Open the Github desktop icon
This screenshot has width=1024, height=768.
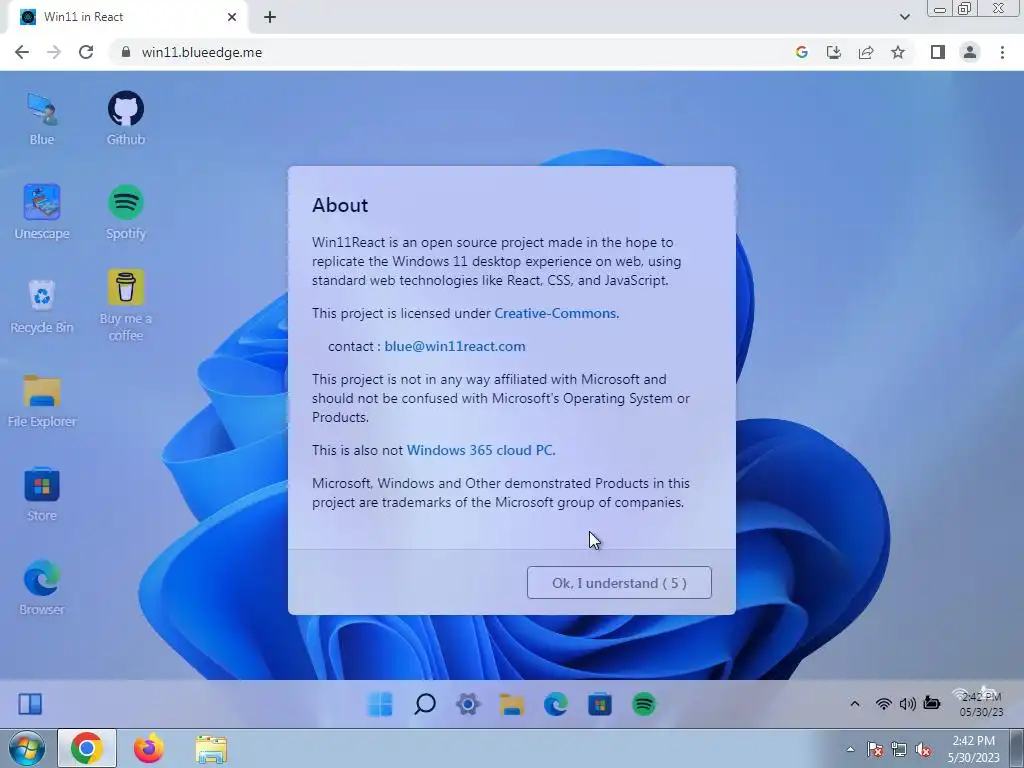coord(125,118)
